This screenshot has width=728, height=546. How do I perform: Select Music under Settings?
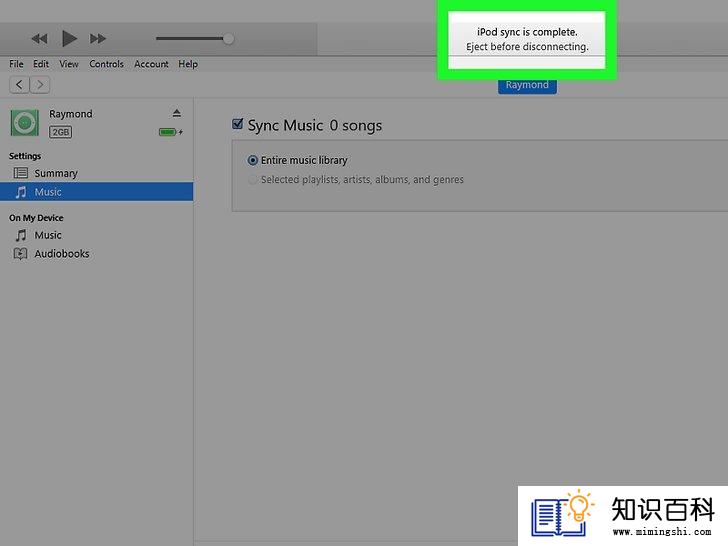click(97, 192)
